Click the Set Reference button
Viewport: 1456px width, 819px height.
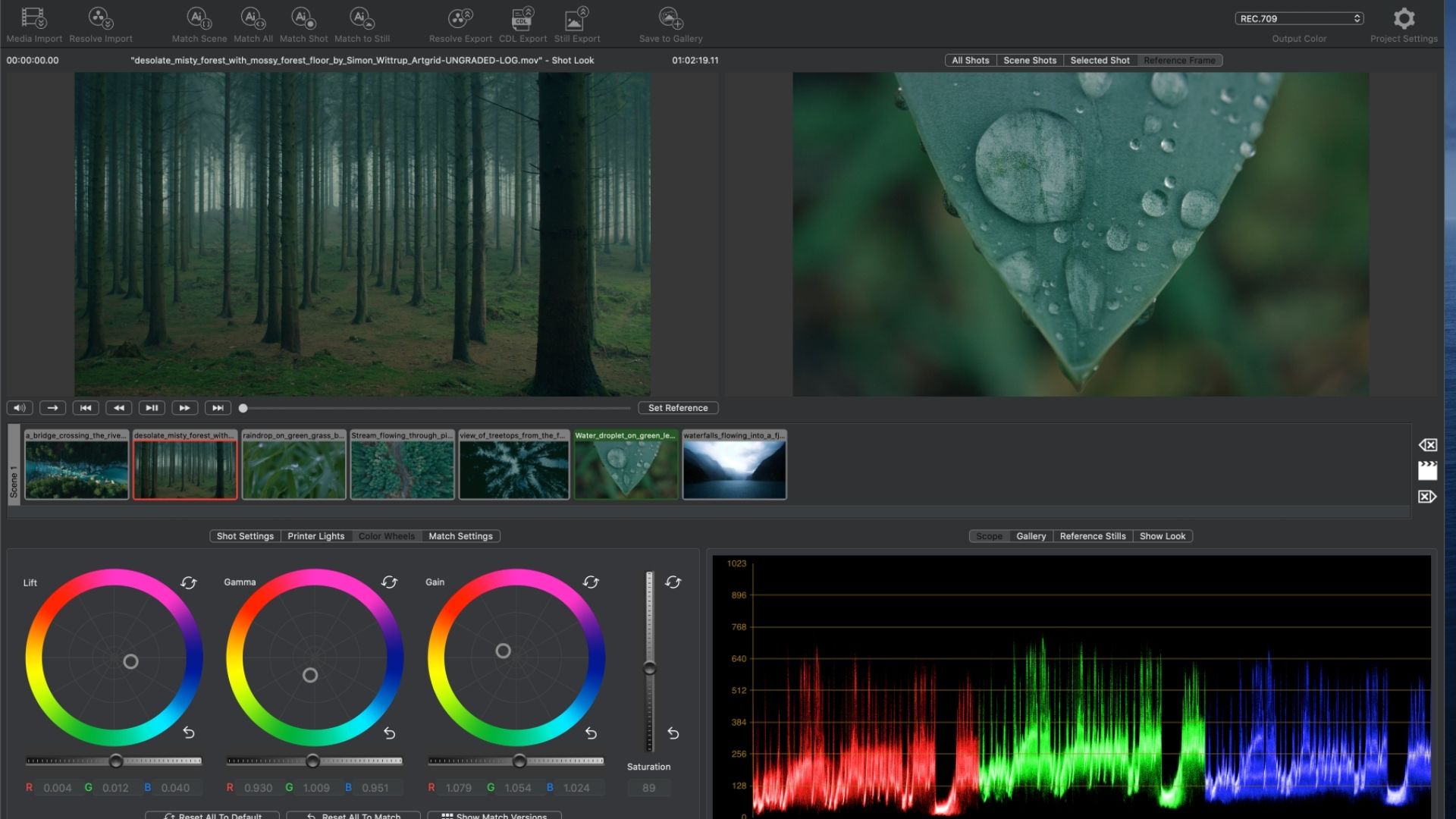coord(678,408)
